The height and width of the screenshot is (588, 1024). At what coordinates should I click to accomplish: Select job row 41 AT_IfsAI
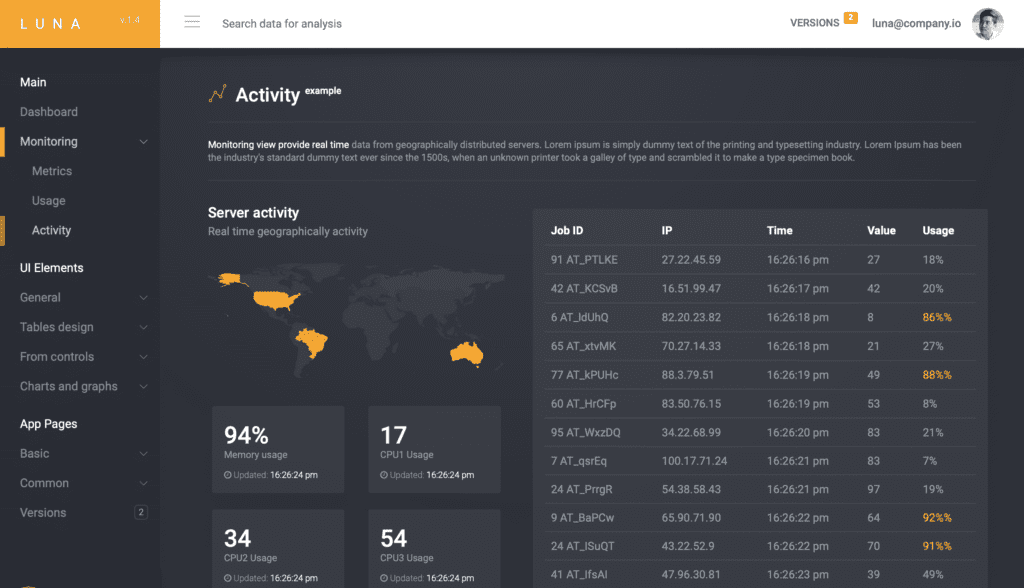coord(760,575)
